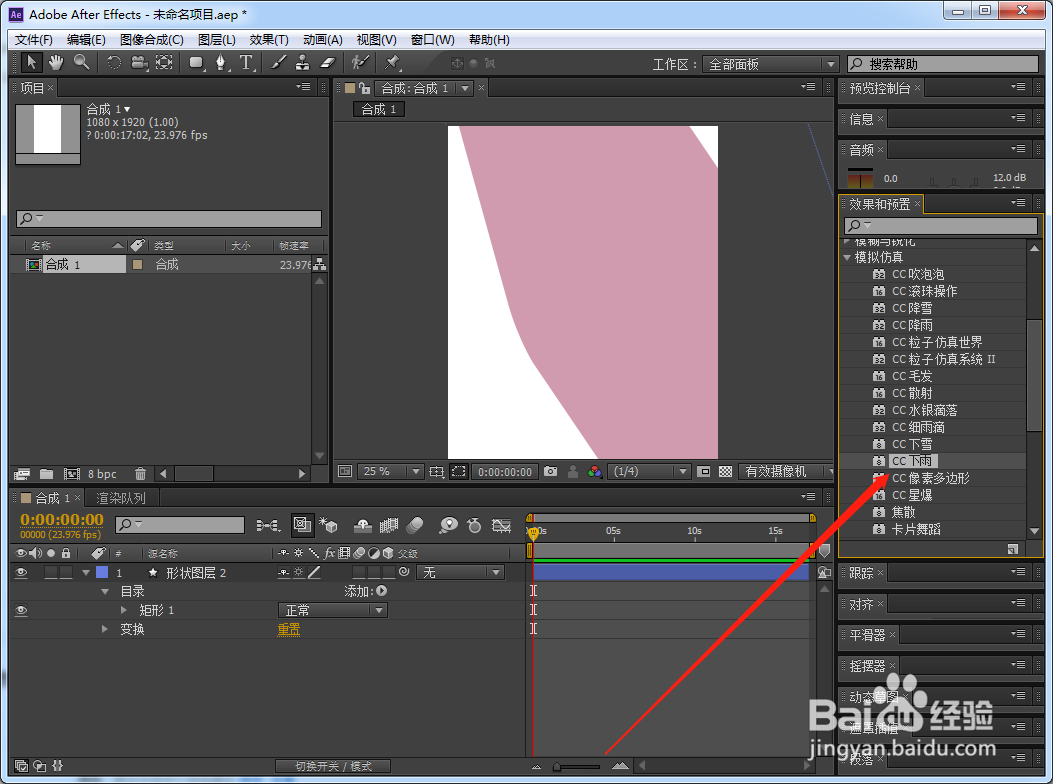Select the Clone Stamp tool

pos(303,63)
